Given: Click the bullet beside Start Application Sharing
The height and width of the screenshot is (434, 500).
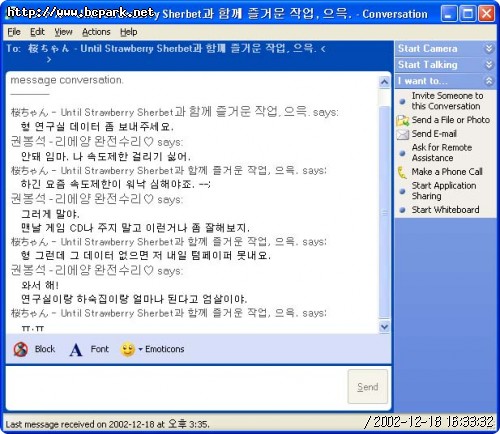Looking at the screenshot, I should click(403, 191).
